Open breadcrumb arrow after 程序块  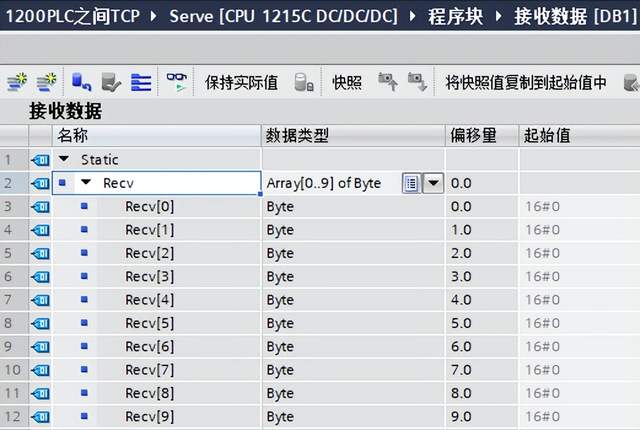point(498,16)
